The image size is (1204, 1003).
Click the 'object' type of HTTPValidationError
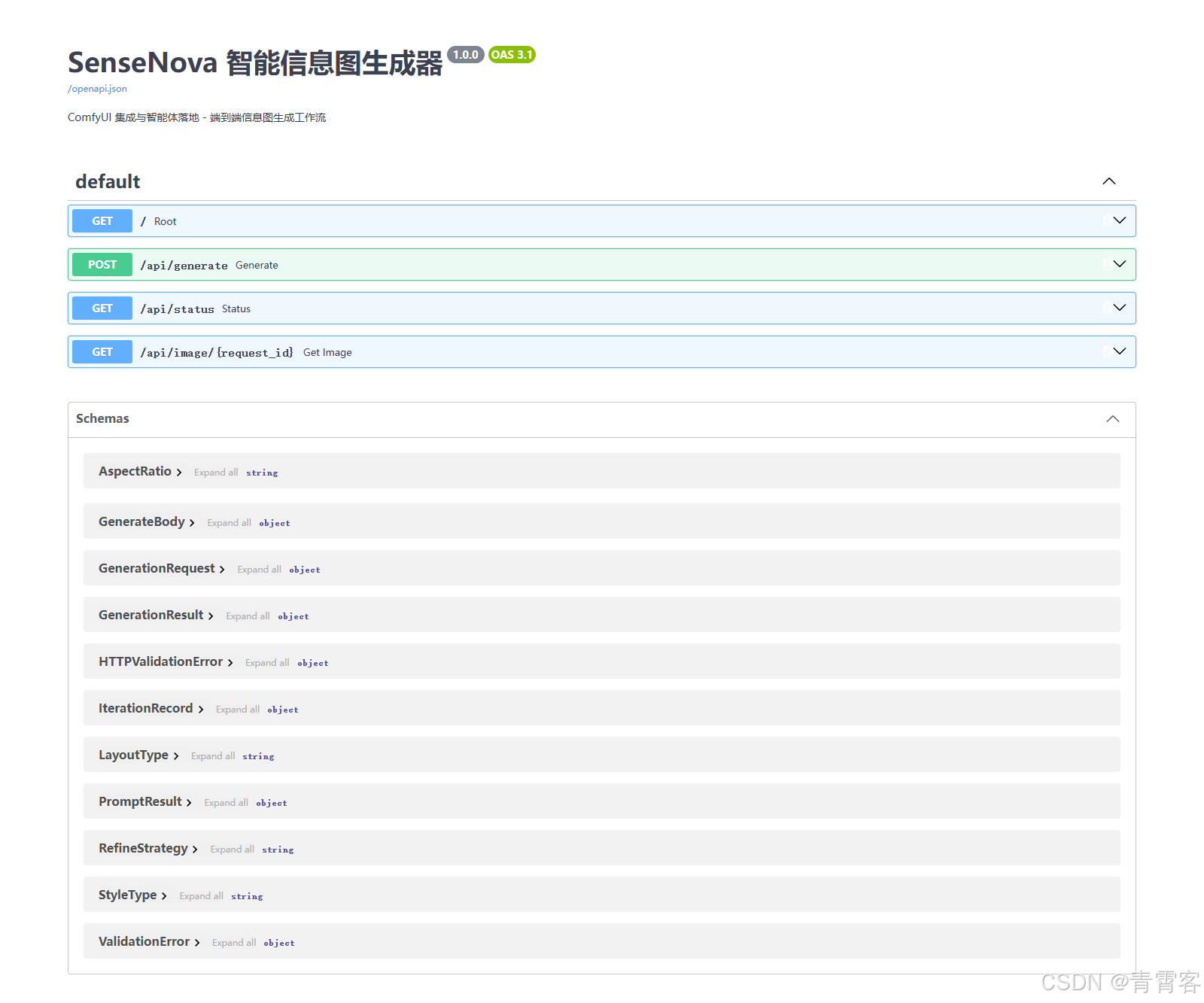pos(313,663)
